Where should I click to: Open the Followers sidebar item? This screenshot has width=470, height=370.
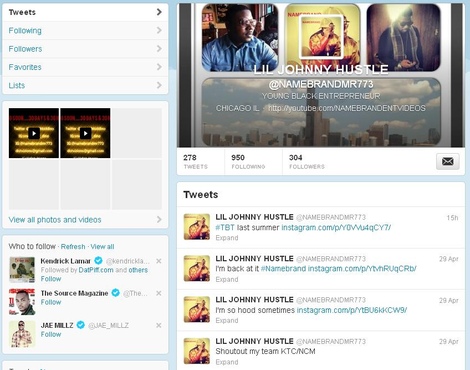85,49
